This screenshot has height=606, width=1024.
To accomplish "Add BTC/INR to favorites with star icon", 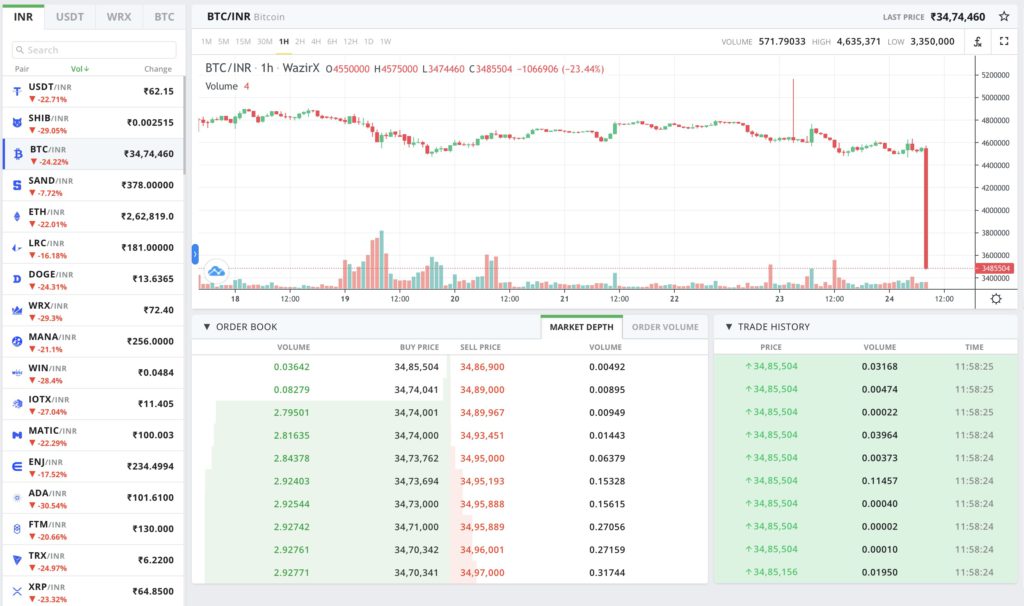I will pyautogui.click(x=1004, y=16).
